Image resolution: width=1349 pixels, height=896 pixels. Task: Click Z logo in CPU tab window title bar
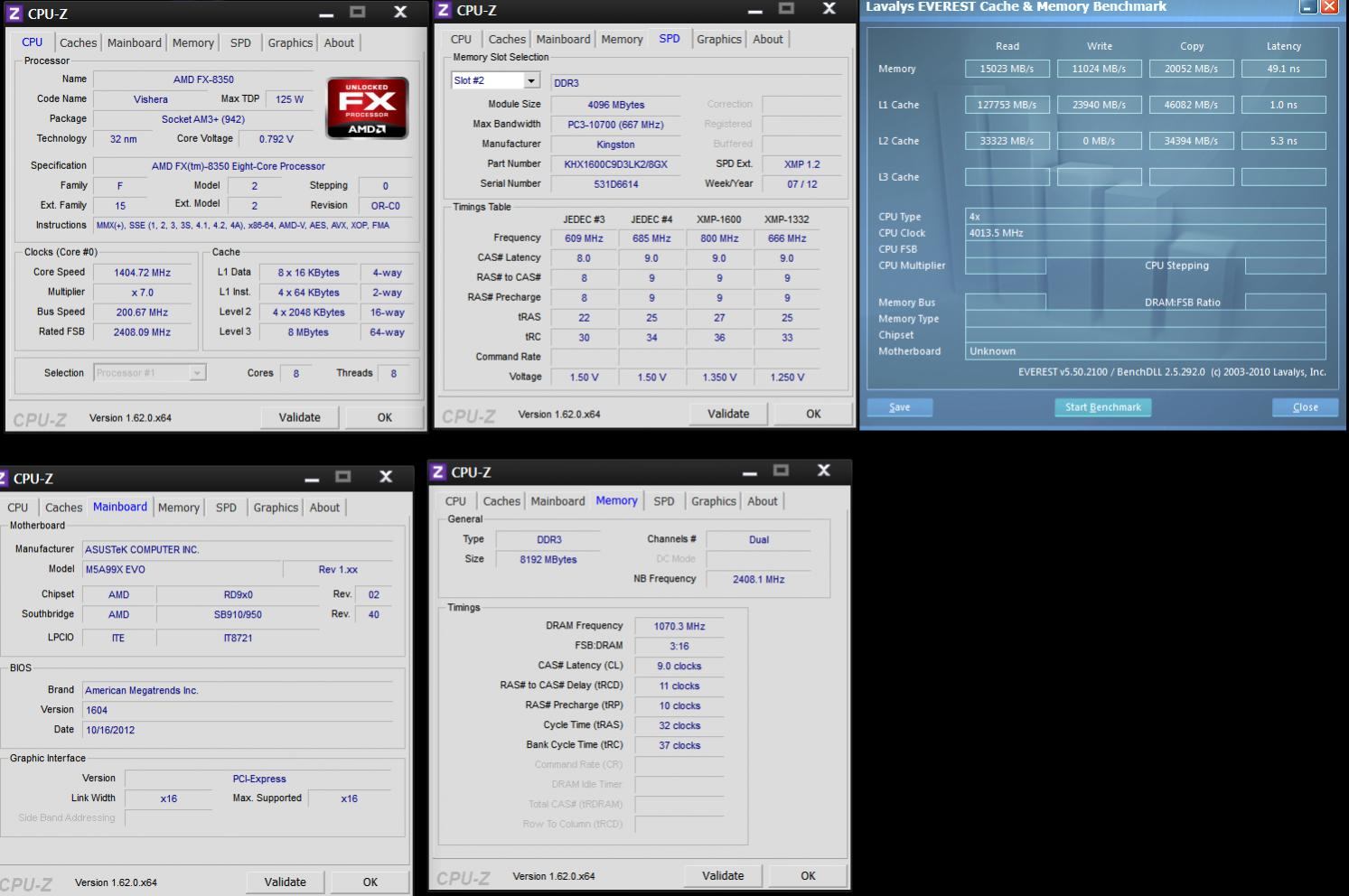coord(14,14)
